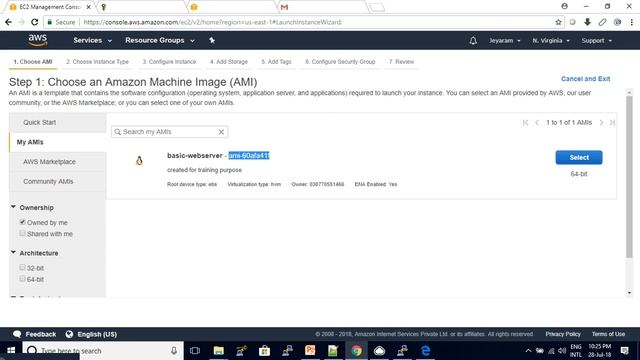Show hidden system tray icons
The height and width of the screenshot is (360, 640).
(528, 351)
